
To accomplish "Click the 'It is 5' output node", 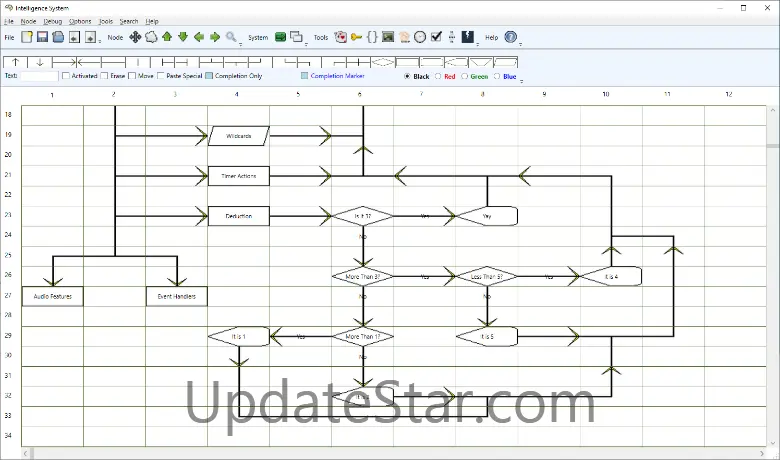I will 487,337.
